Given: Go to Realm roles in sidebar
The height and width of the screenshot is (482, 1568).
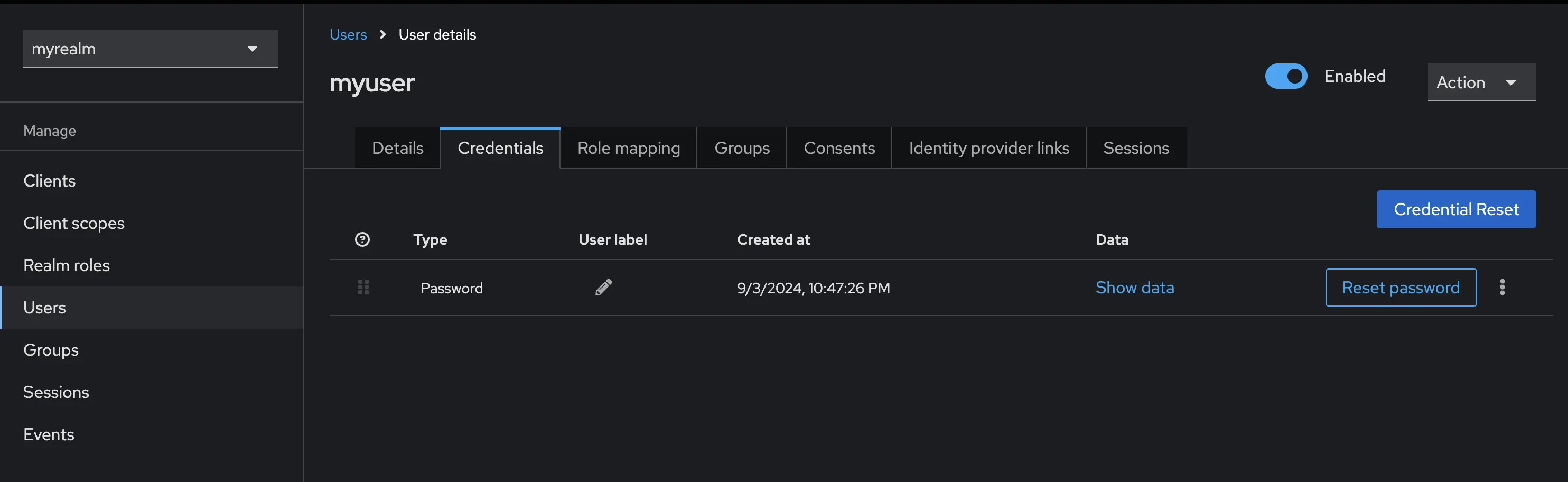Looking at the screenshot, I should point(67,265).
